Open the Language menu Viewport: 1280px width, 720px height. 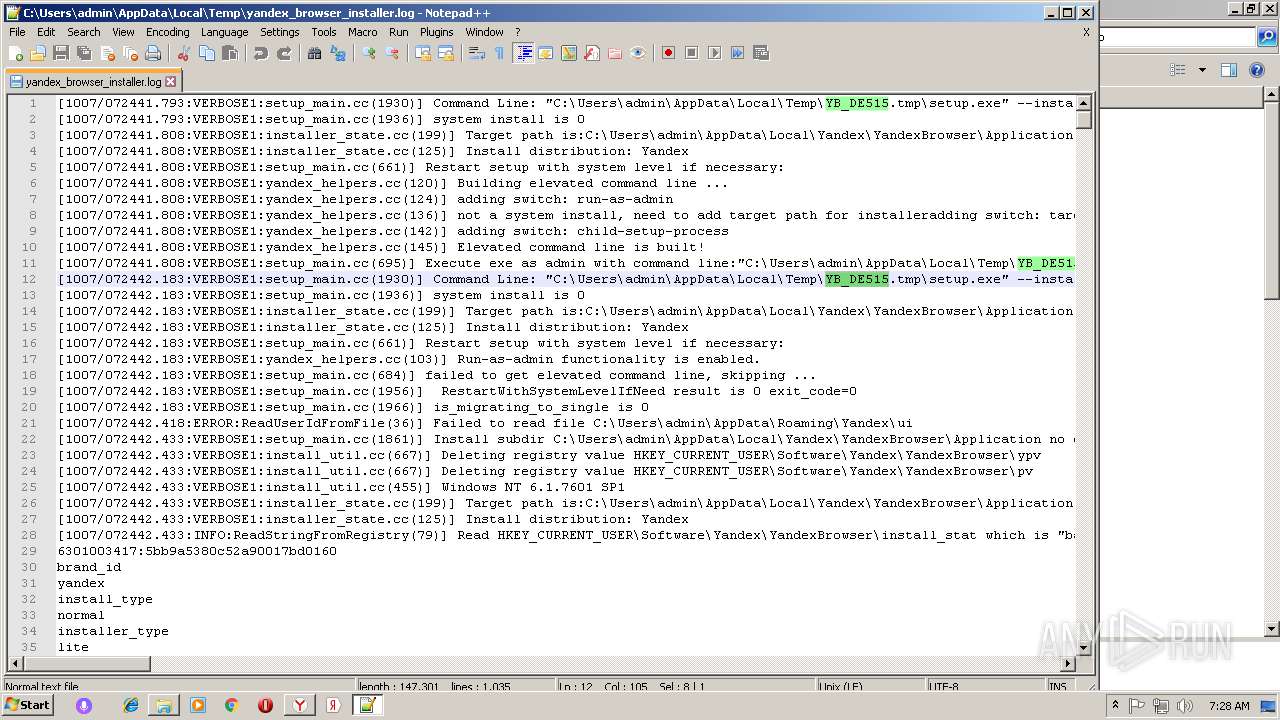224,32
